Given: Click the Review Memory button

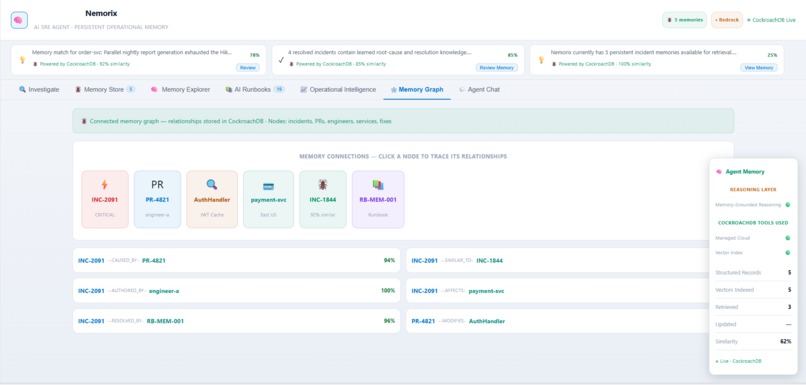Looking at the screenshot, I should (x=497, y=68).
